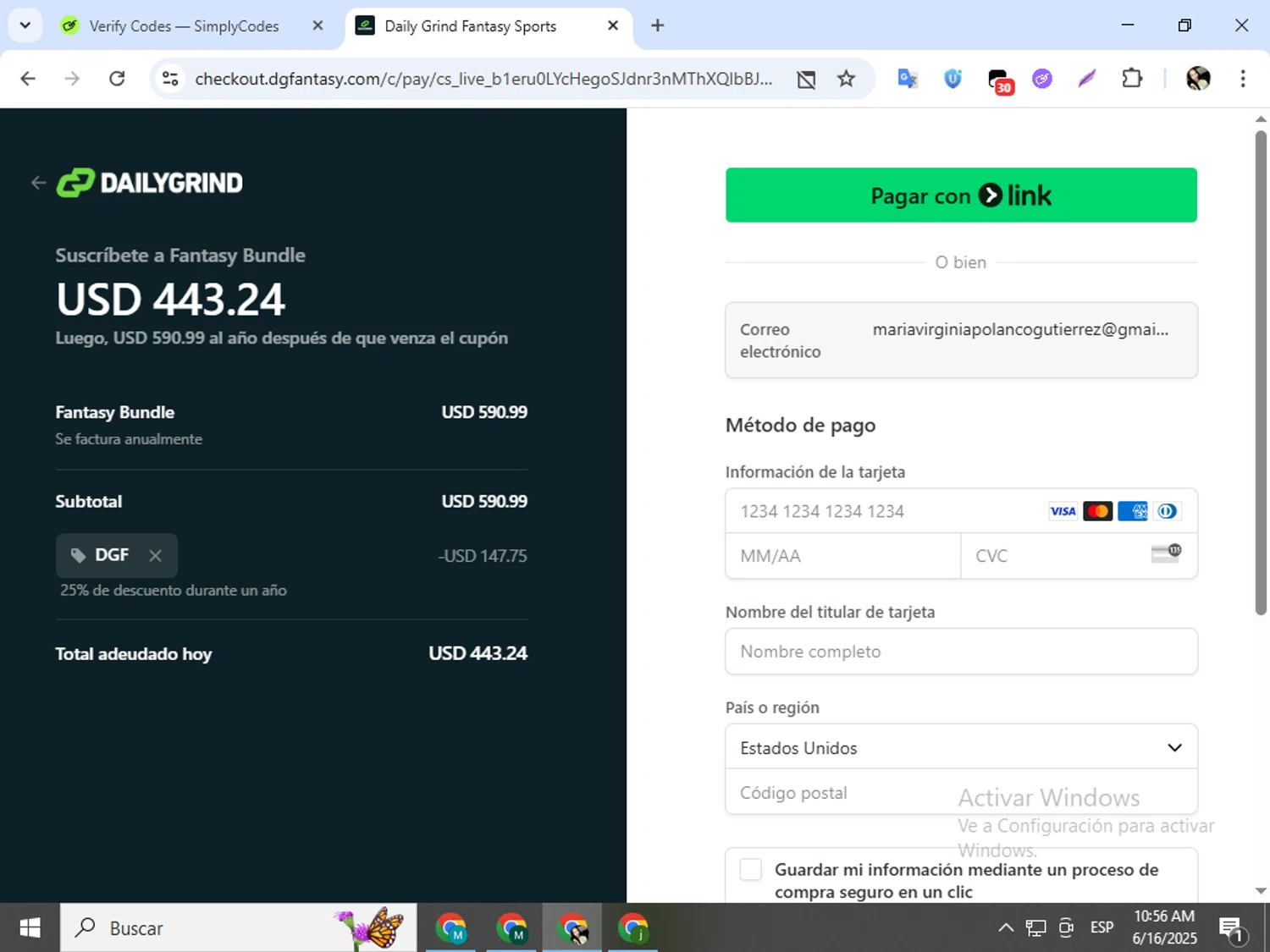Open the Google Translate extension
The height and width of the screenshot is (952, 1270).
click(x=908, y=79)
